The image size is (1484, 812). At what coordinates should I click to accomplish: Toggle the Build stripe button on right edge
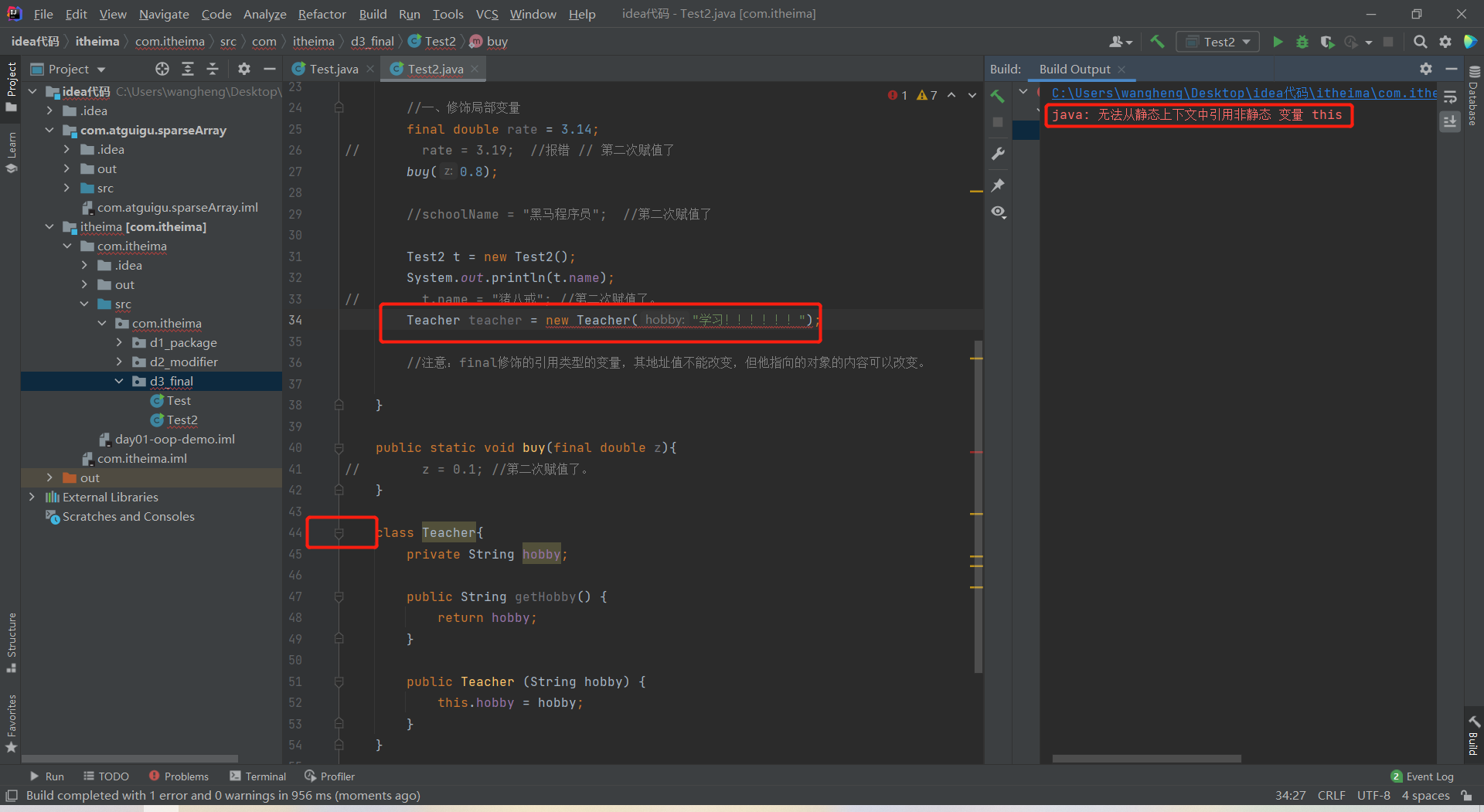[x=1474, y=735]
